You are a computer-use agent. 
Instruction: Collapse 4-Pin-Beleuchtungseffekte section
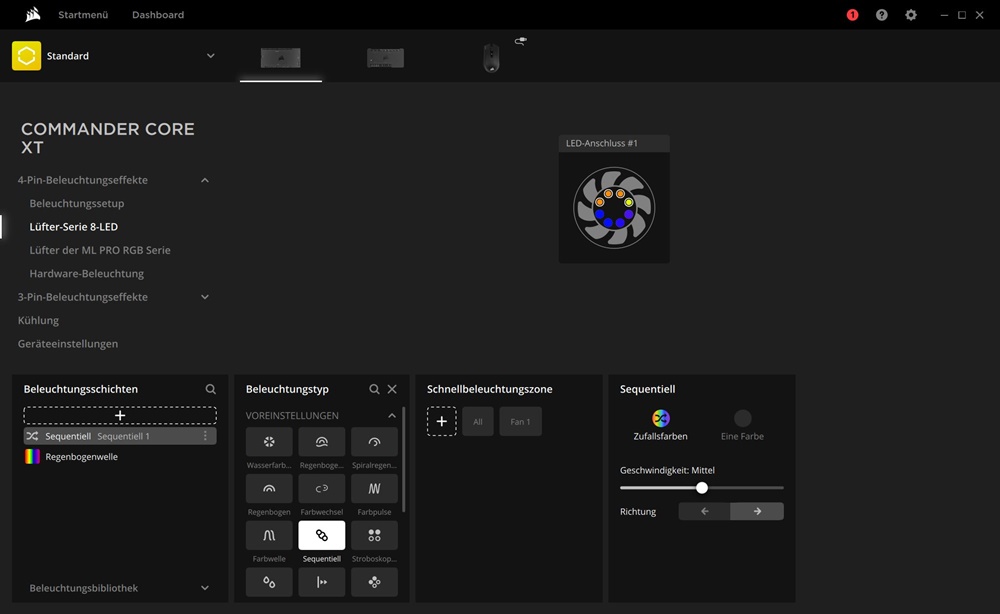point(205,180)
